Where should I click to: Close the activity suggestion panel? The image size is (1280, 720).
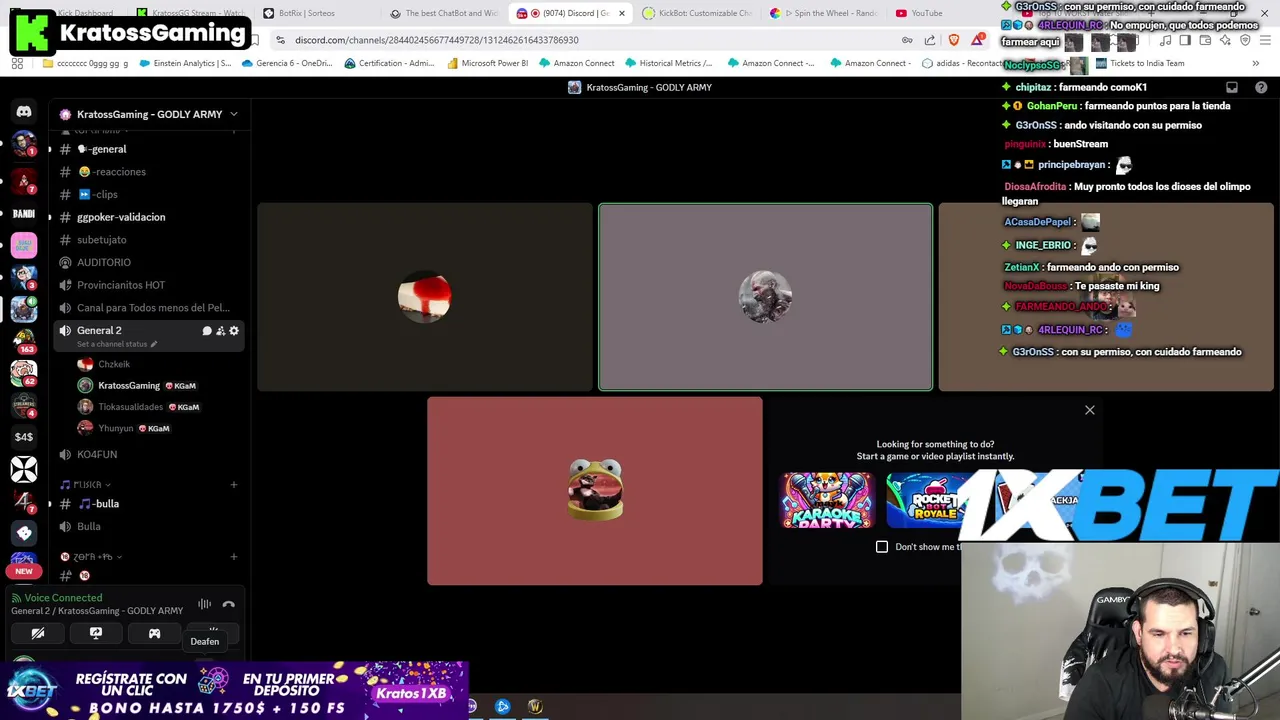tap(1090, 410)
